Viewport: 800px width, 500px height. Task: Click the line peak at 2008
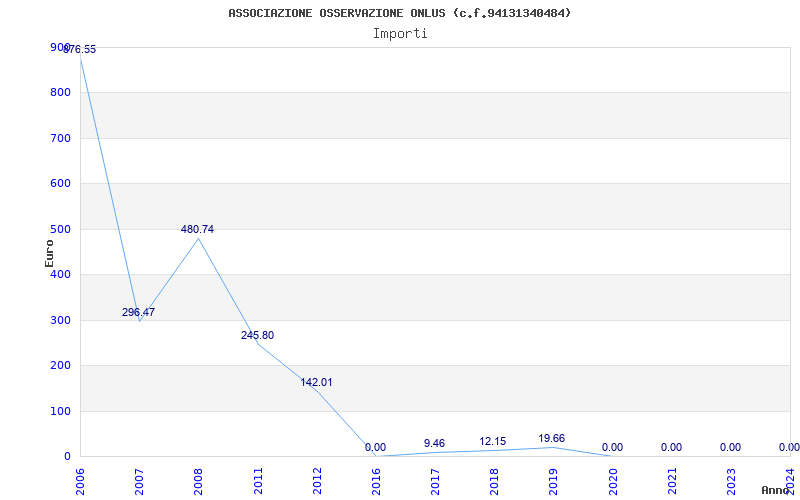(198, 238)
